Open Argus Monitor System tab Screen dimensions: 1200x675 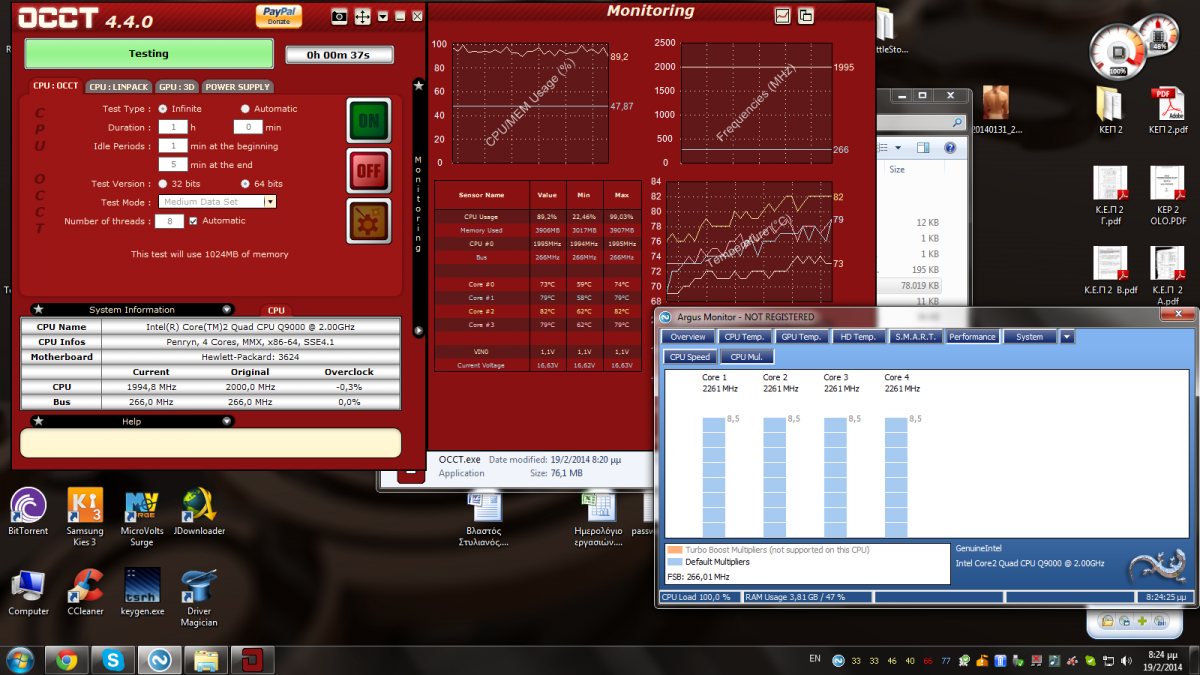[x=1029, y=337]
